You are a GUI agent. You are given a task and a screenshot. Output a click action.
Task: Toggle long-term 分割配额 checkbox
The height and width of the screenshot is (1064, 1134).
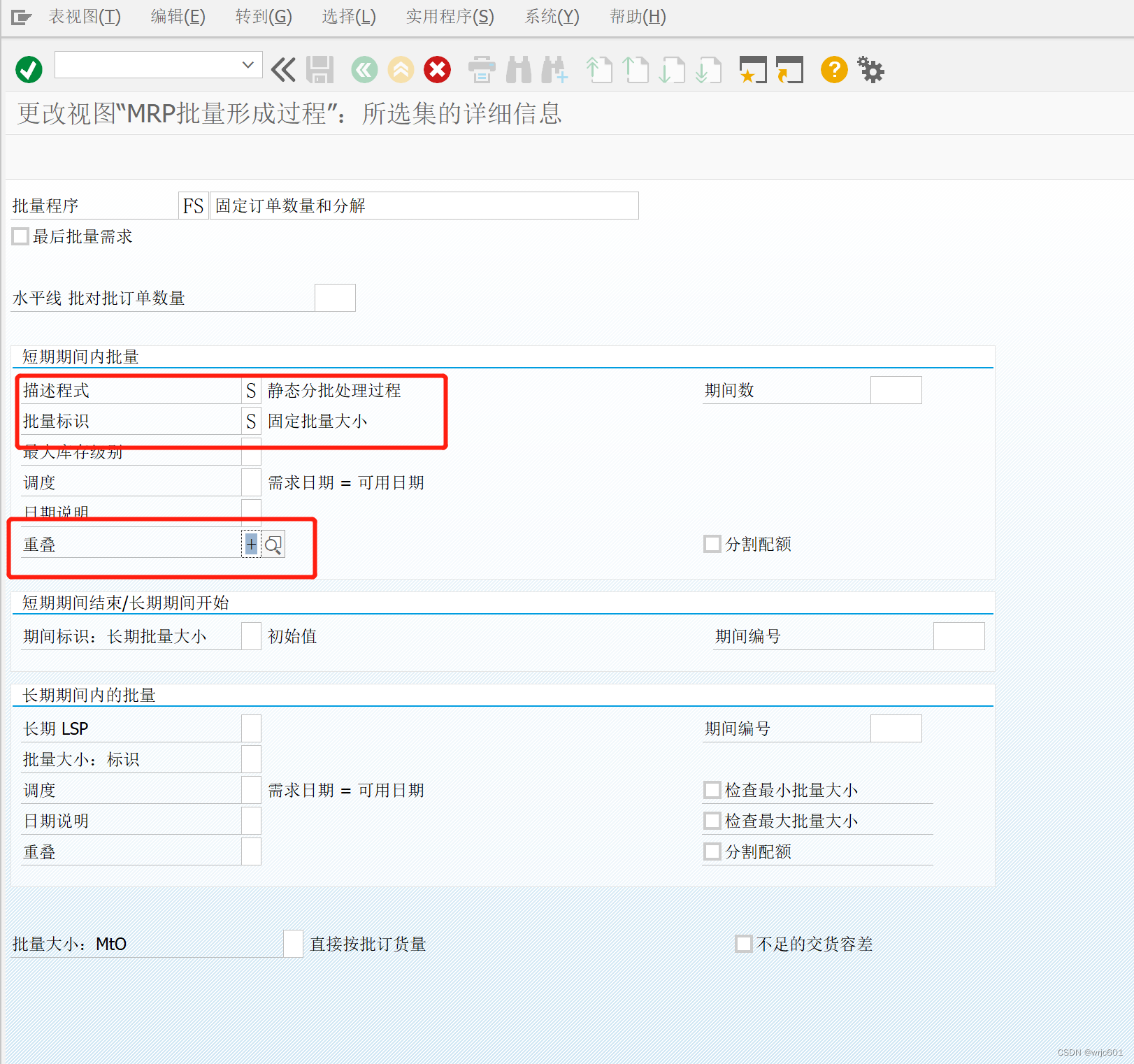(712, 851)
